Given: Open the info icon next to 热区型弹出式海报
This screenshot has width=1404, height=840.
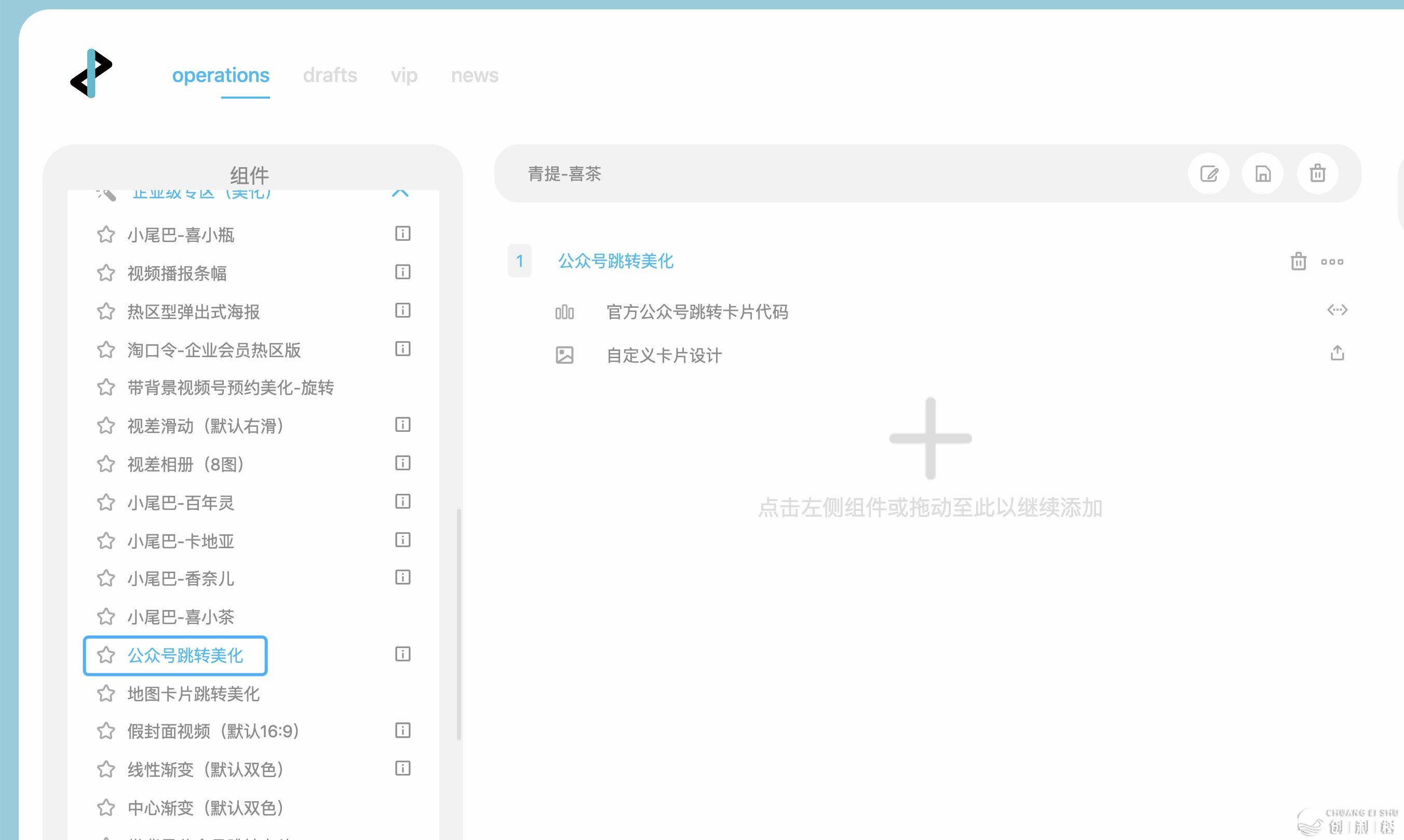Looking at the screenshot, I should click(x=402, y=311).
